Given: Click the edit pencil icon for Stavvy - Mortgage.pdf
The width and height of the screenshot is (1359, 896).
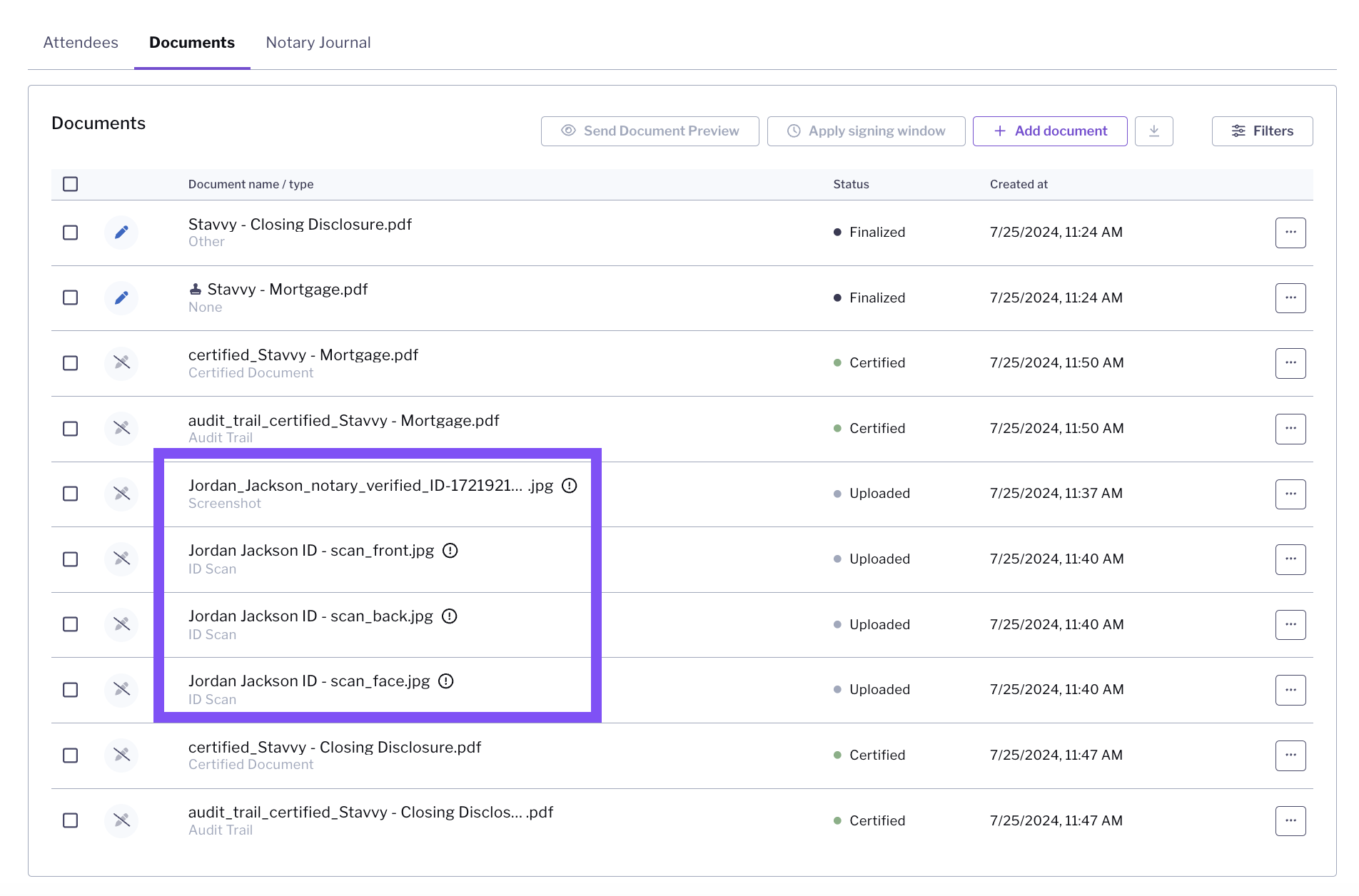Looking at the screenshot, I should pos(121,297).
